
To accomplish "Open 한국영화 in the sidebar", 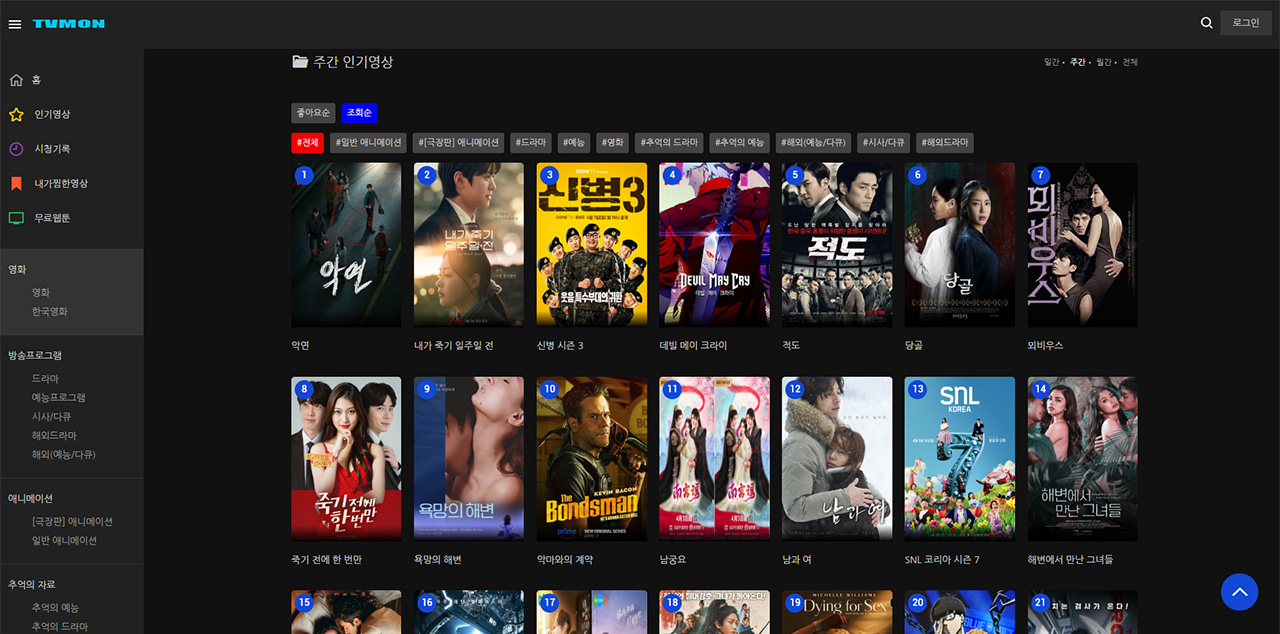I will tap(50, 312).
